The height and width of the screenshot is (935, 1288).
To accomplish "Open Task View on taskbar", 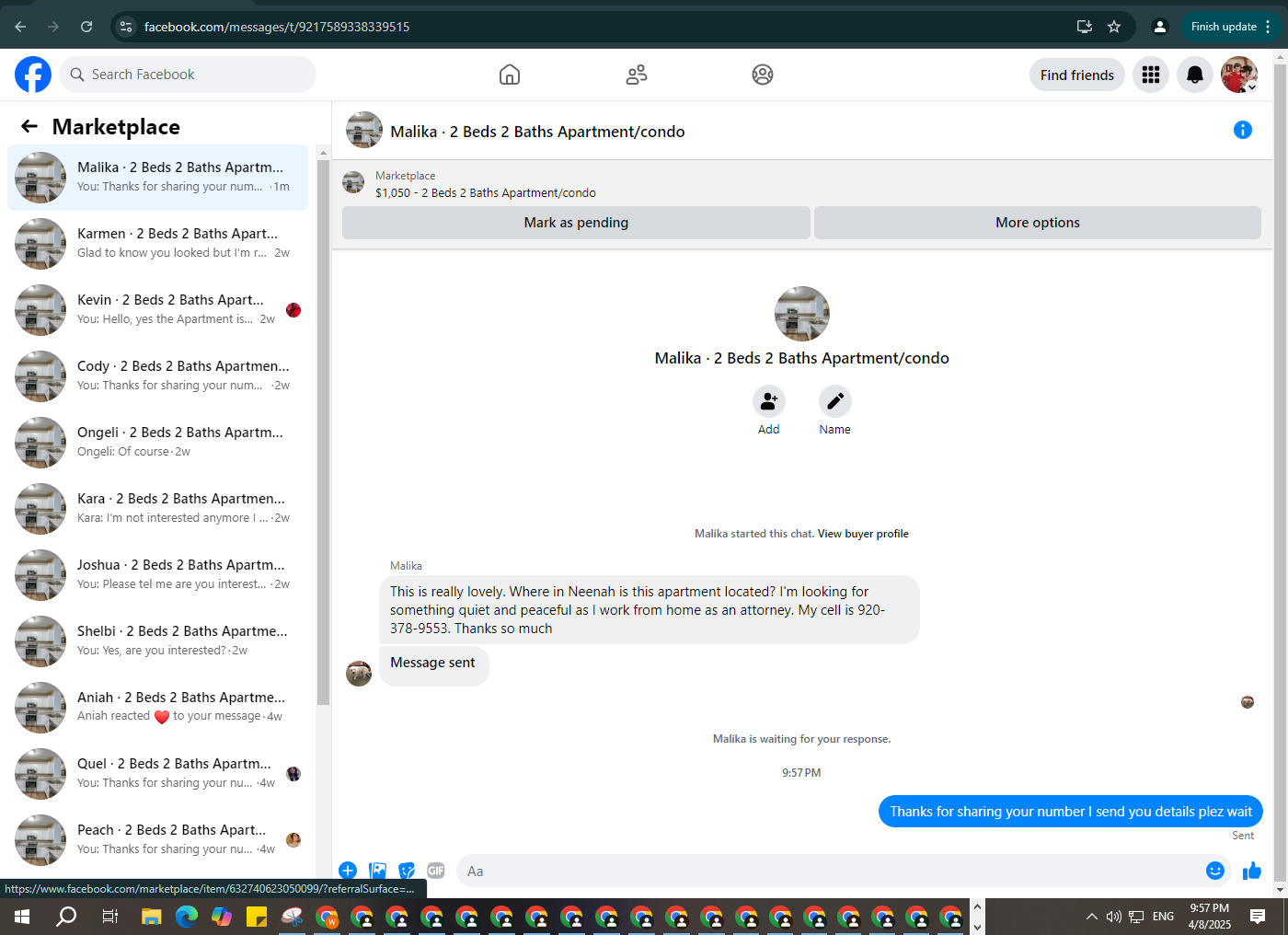I will pyautogui.click(x=109, y=917).
